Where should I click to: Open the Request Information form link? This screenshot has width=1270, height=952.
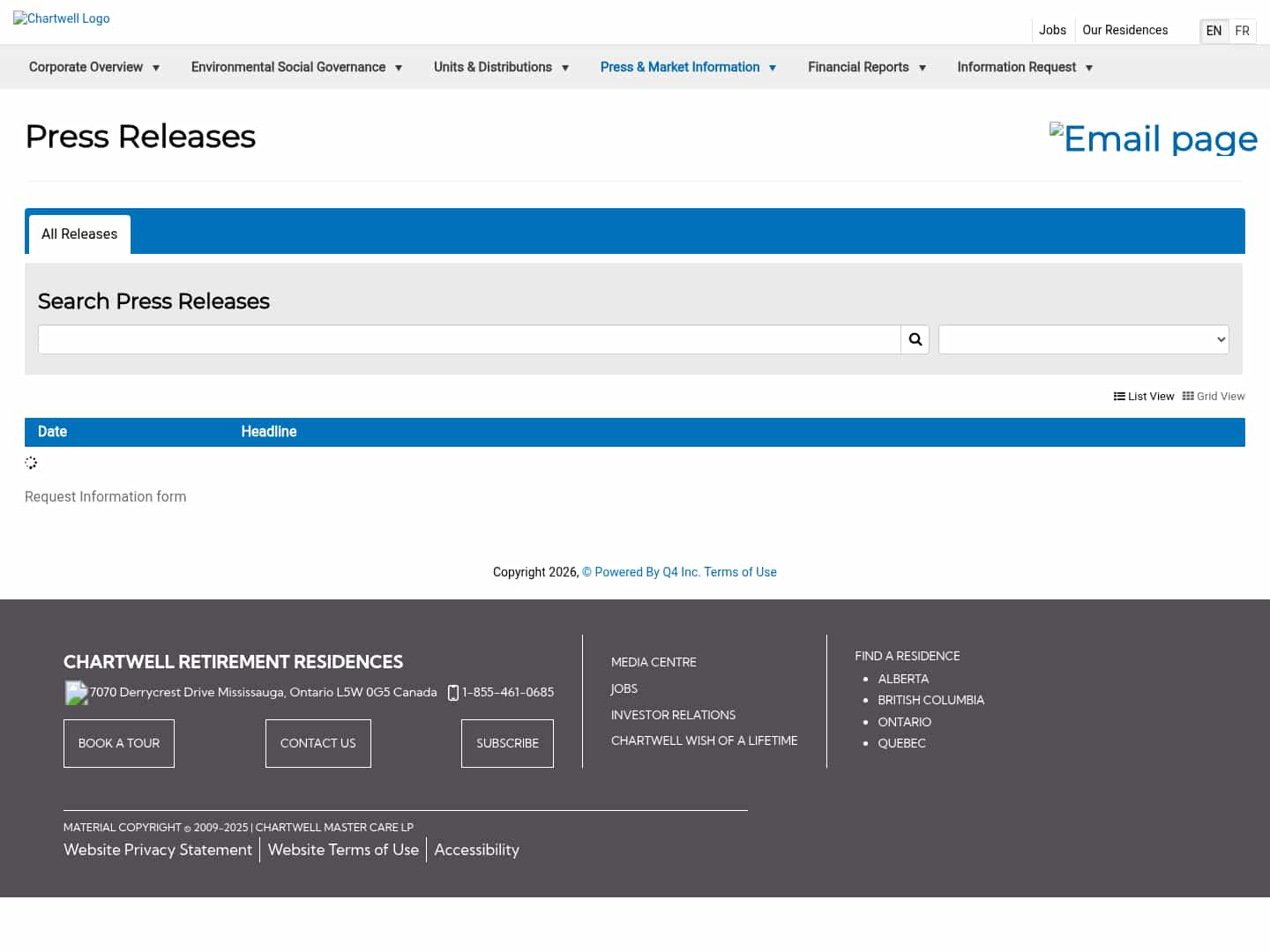pyautogui.click(x=105, y=496)
